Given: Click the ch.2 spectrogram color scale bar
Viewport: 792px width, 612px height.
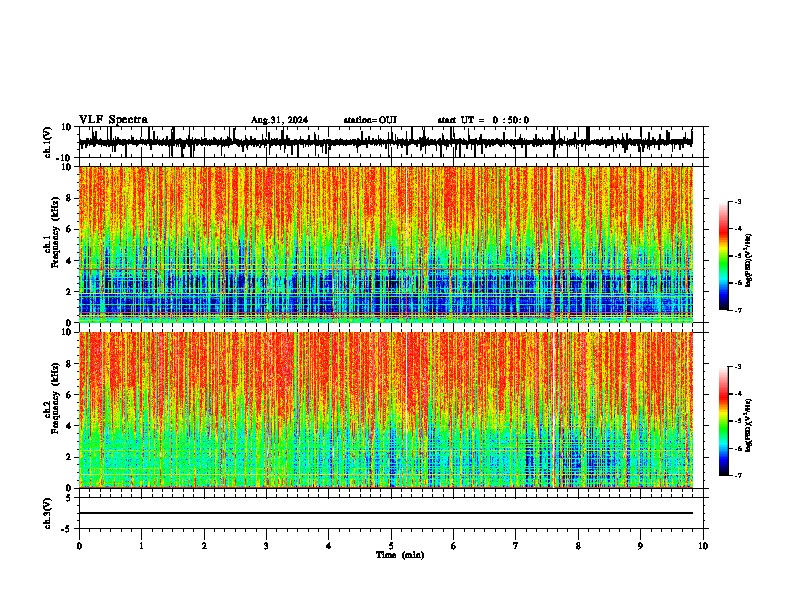Looking at the screenshot, I should 724,421.
